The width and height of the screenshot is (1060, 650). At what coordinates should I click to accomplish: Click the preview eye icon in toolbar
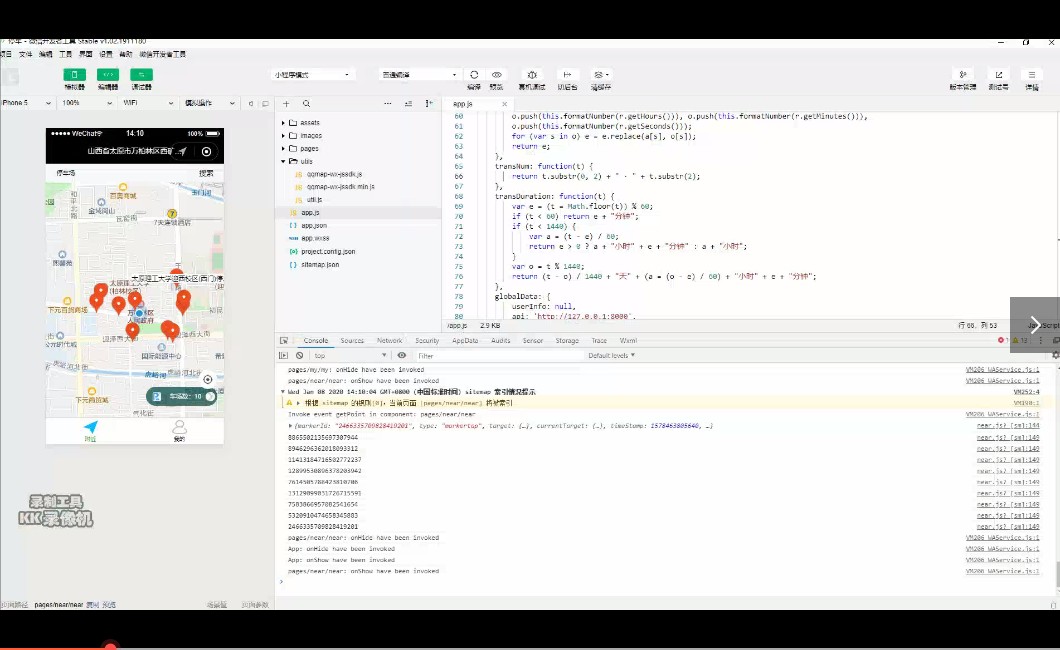click(497, 75)
